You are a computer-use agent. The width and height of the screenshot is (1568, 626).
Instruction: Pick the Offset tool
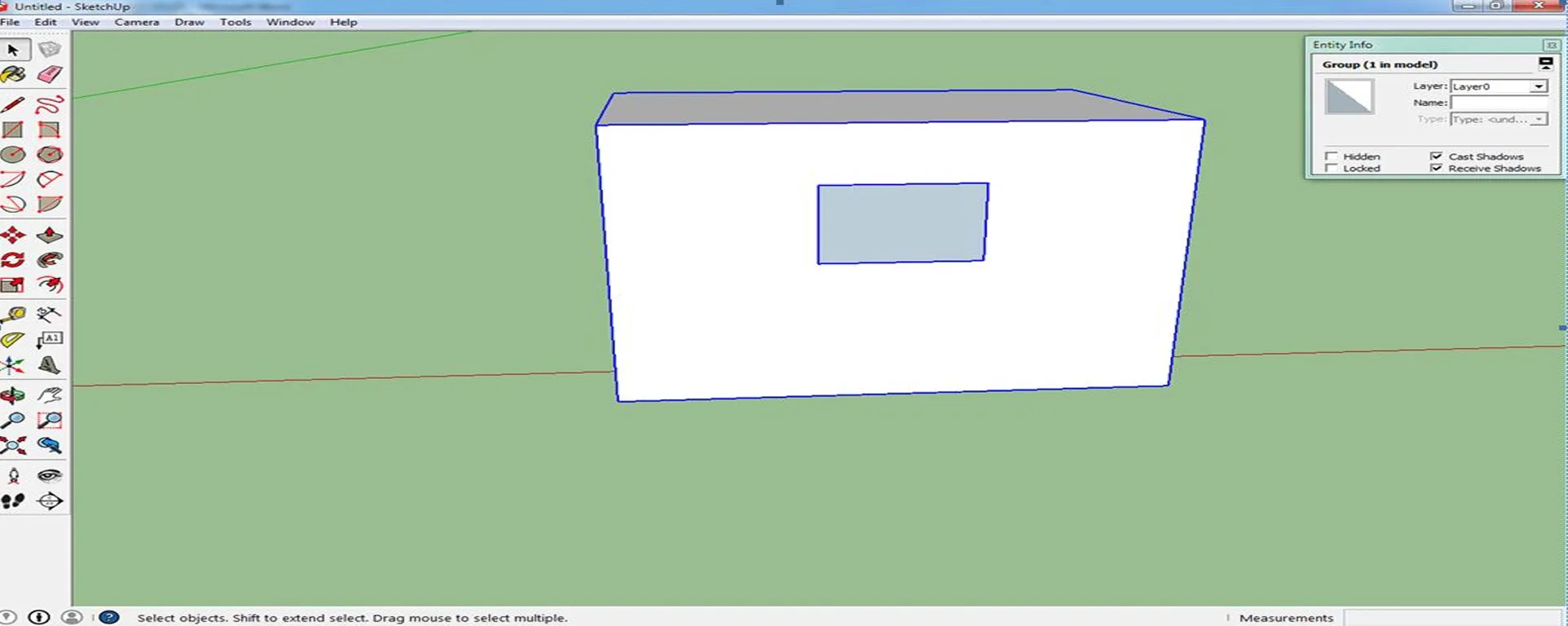50,284
